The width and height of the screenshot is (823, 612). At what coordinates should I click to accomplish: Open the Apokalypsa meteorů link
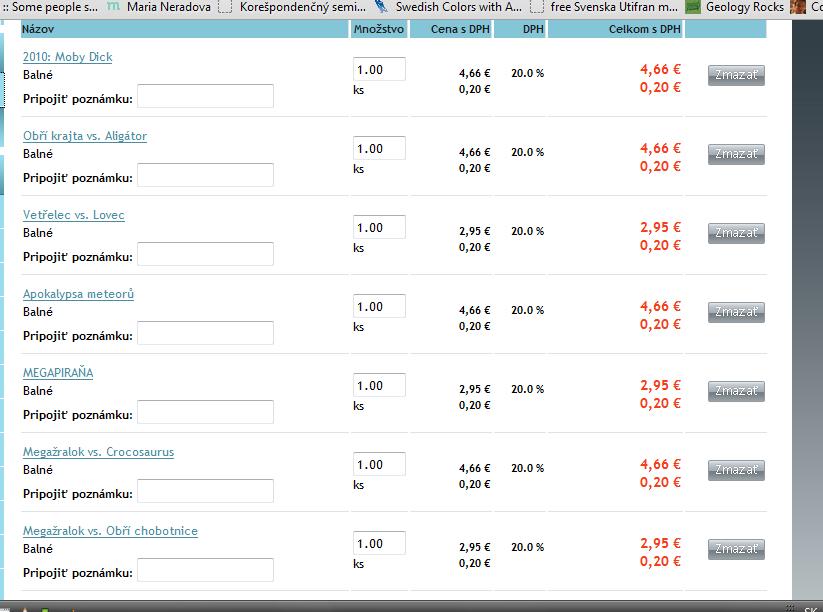click(x=78, y=294)
